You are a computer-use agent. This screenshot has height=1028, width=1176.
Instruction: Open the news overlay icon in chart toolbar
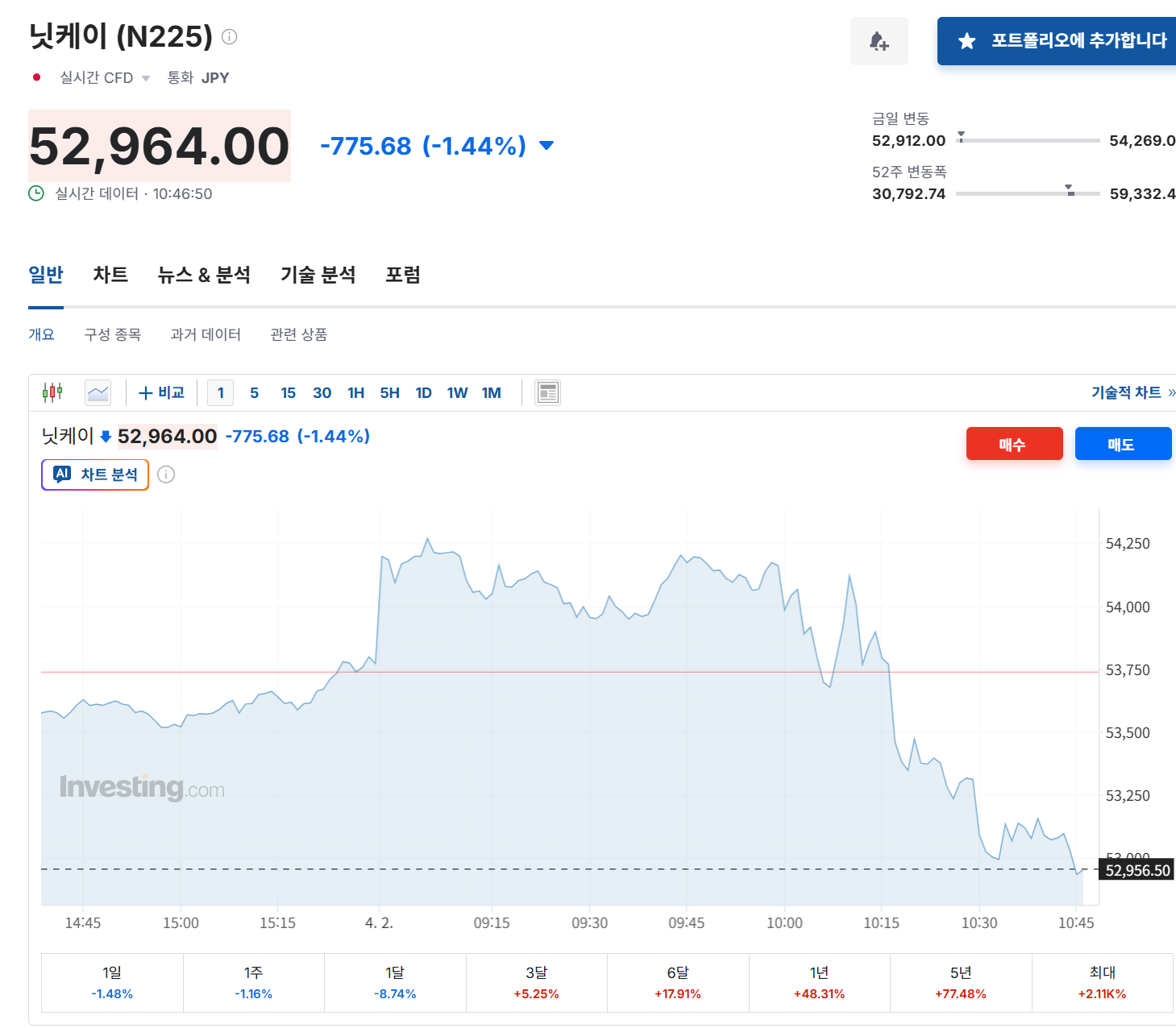(x=547, y=392)
